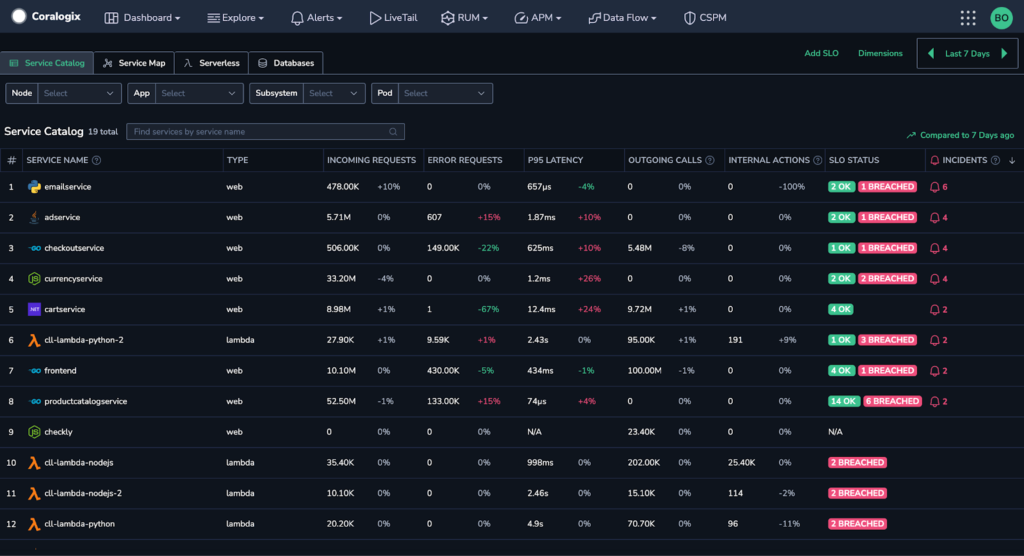Image resolution: width=1024 pixels, height=556 pixels.
Task: Click the search magnifier icon
Action: pos(393,132)
